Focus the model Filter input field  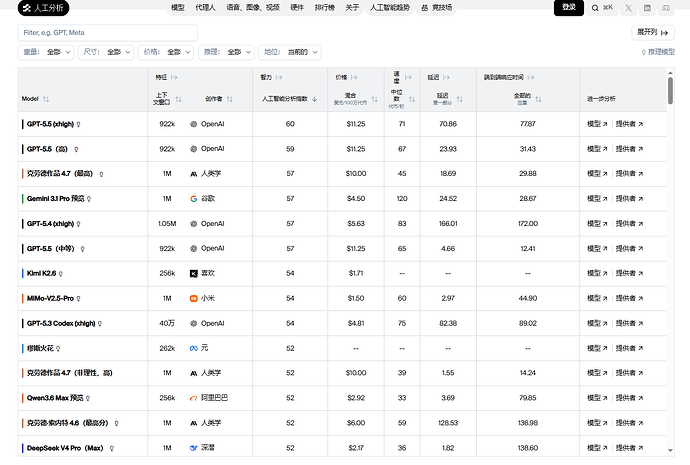(x=107, y=33)
